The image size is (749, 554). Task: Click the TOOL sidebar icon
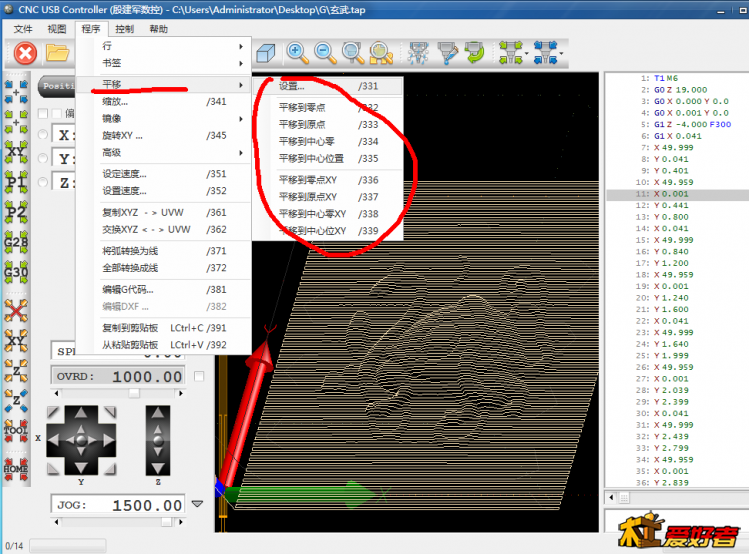pos(16,431)
